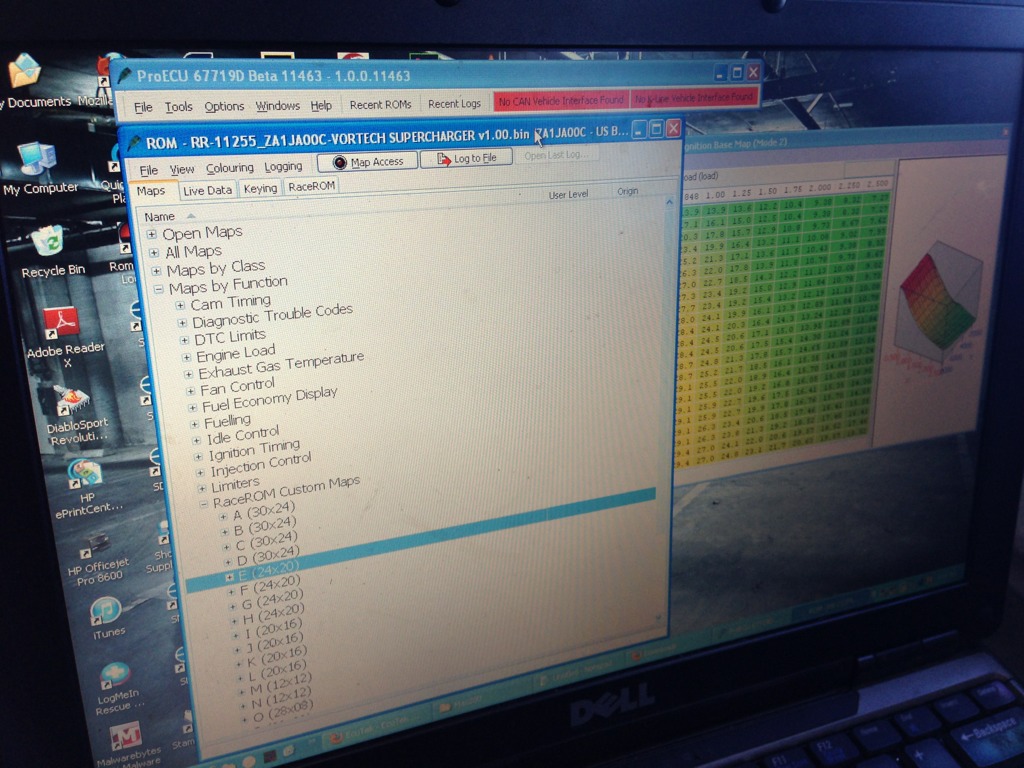This screenshot has width=1024, height=768.
Task: Switch to the Live Data tab
Action: [207, 189]
